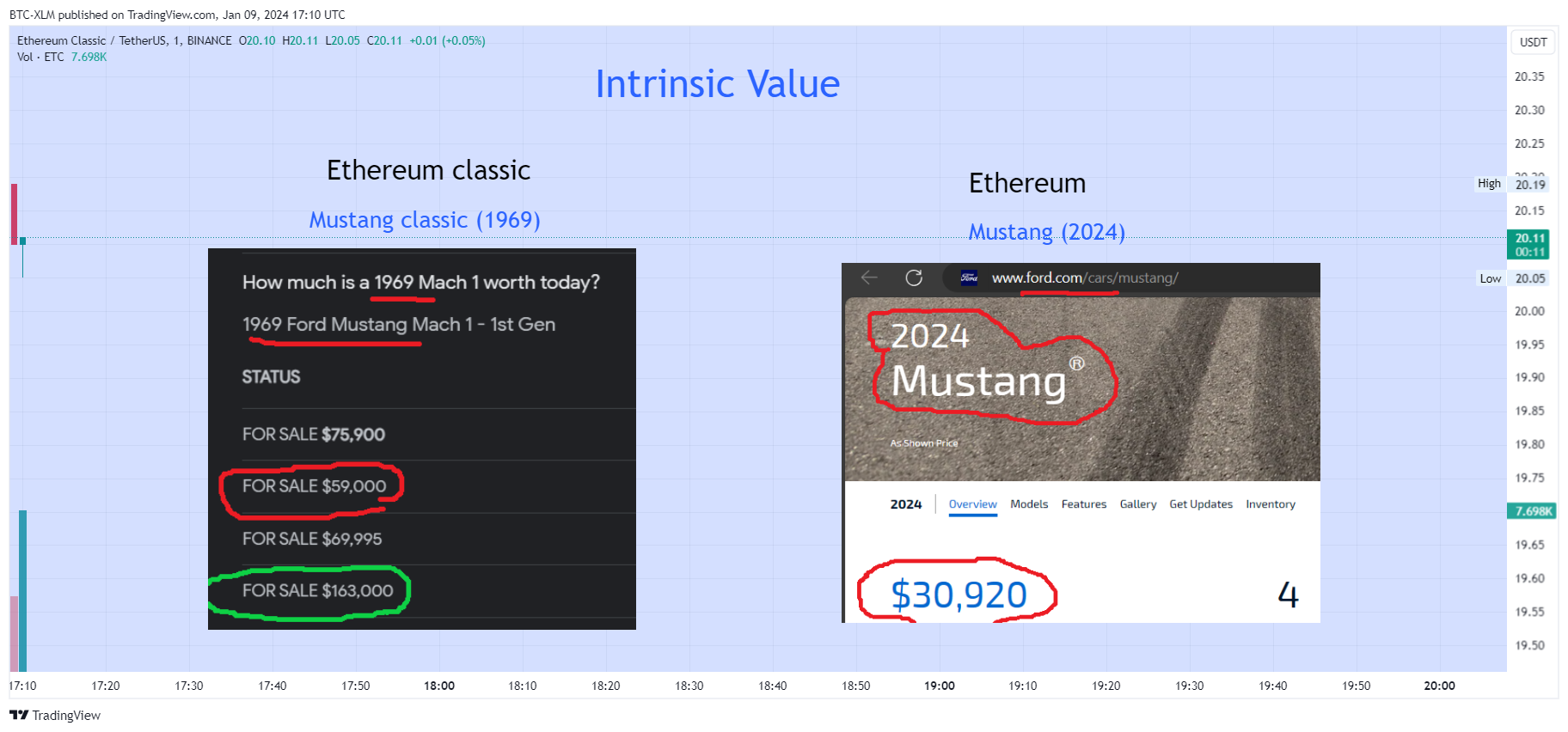
Task: Open the Inventory tab on the Ford page
Action: coord(1270,504)
